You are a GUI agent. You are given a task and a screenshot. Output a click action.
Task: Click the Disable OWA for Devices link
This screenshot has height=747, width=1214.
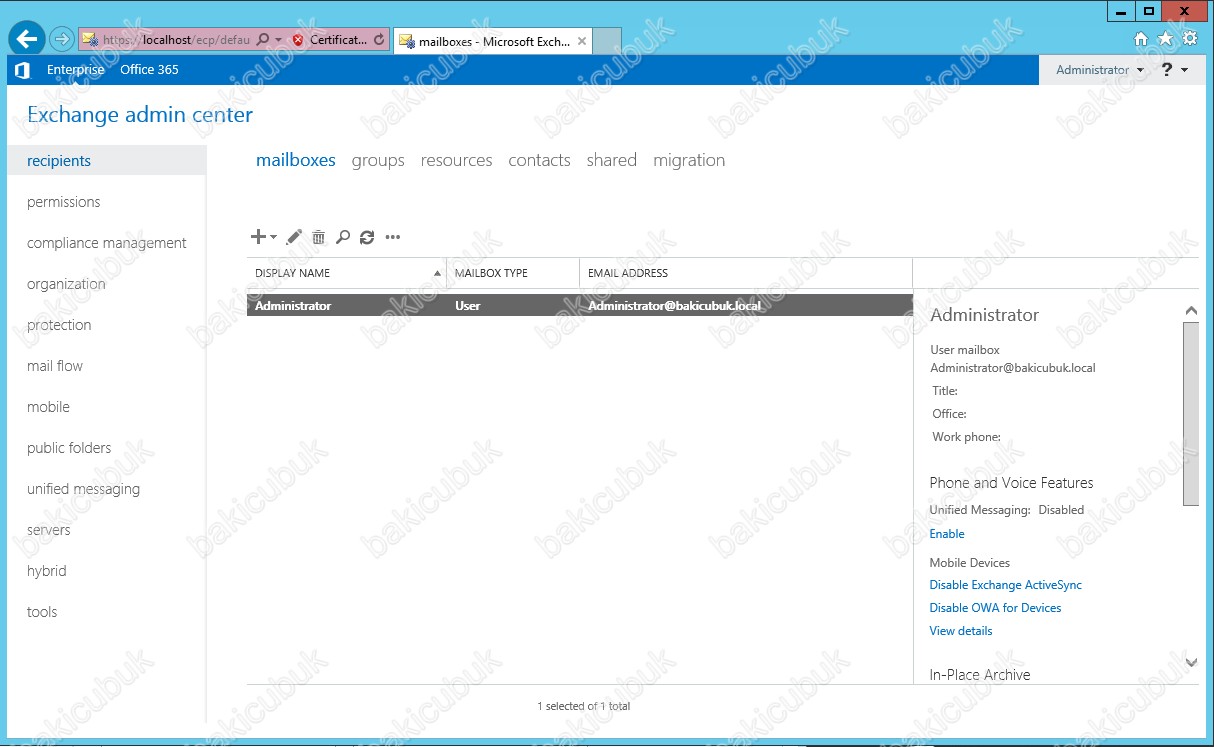[x=995, y=608]
